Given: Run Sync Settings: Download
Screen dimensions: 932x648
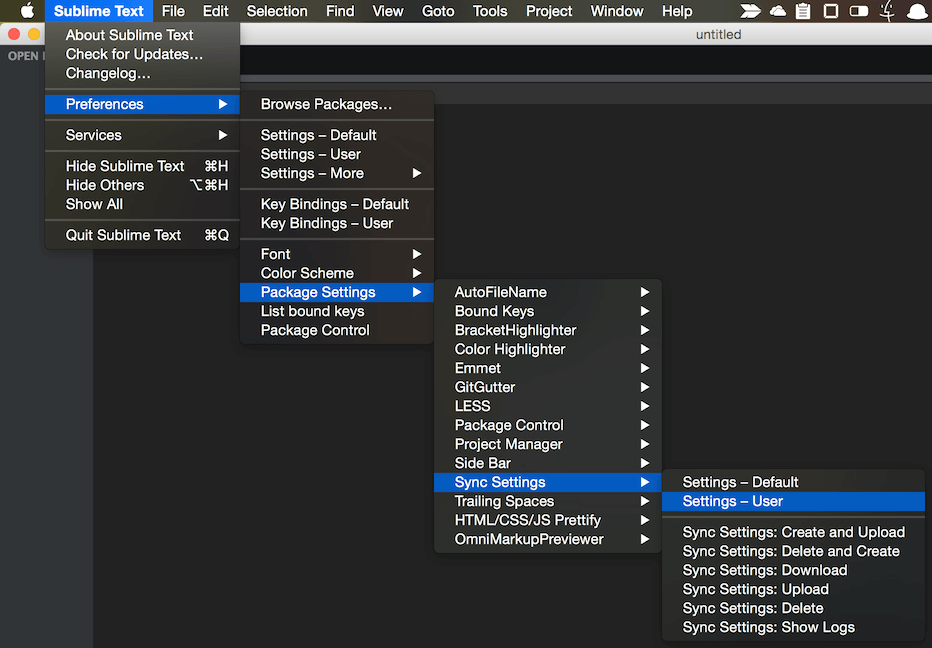Looking at the screenshot, I should 794,570.
